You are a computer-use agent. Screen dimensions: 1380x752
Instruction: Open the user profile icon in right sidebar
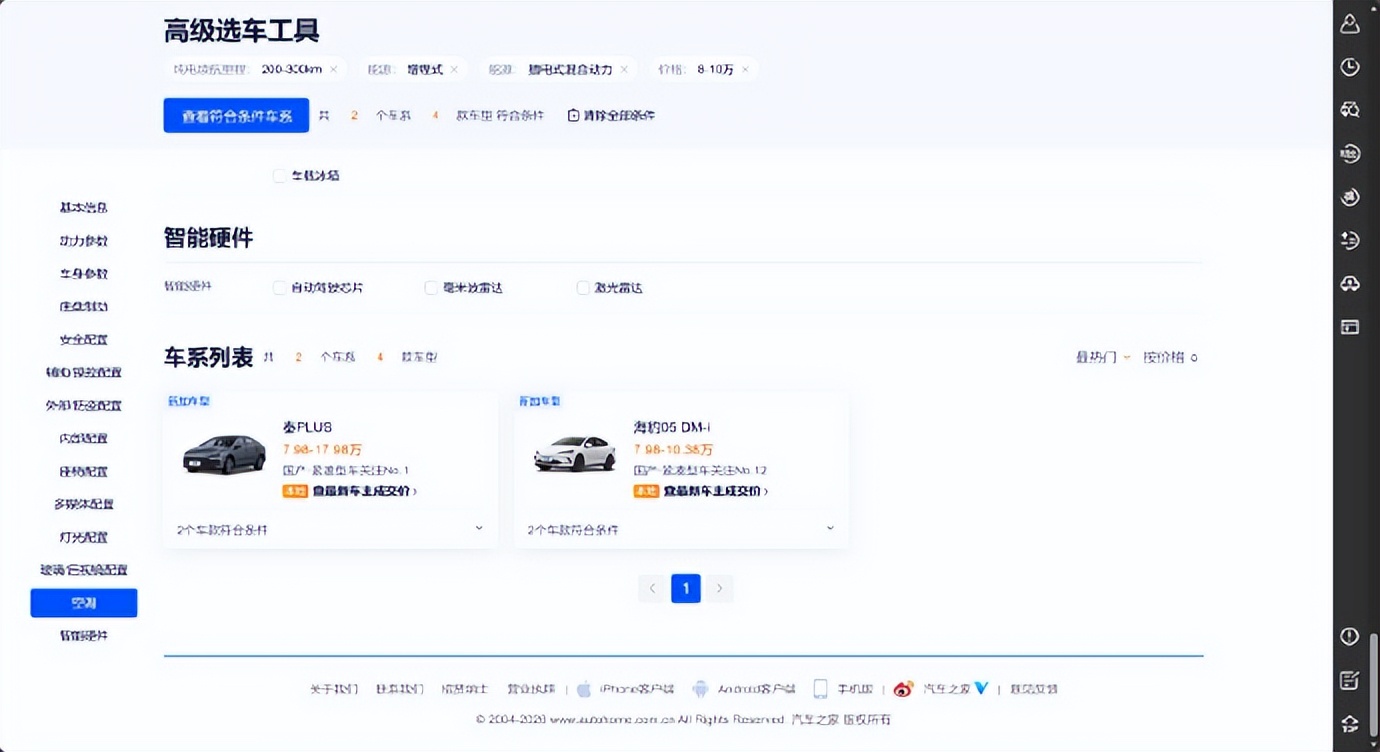click(1350, 24)
